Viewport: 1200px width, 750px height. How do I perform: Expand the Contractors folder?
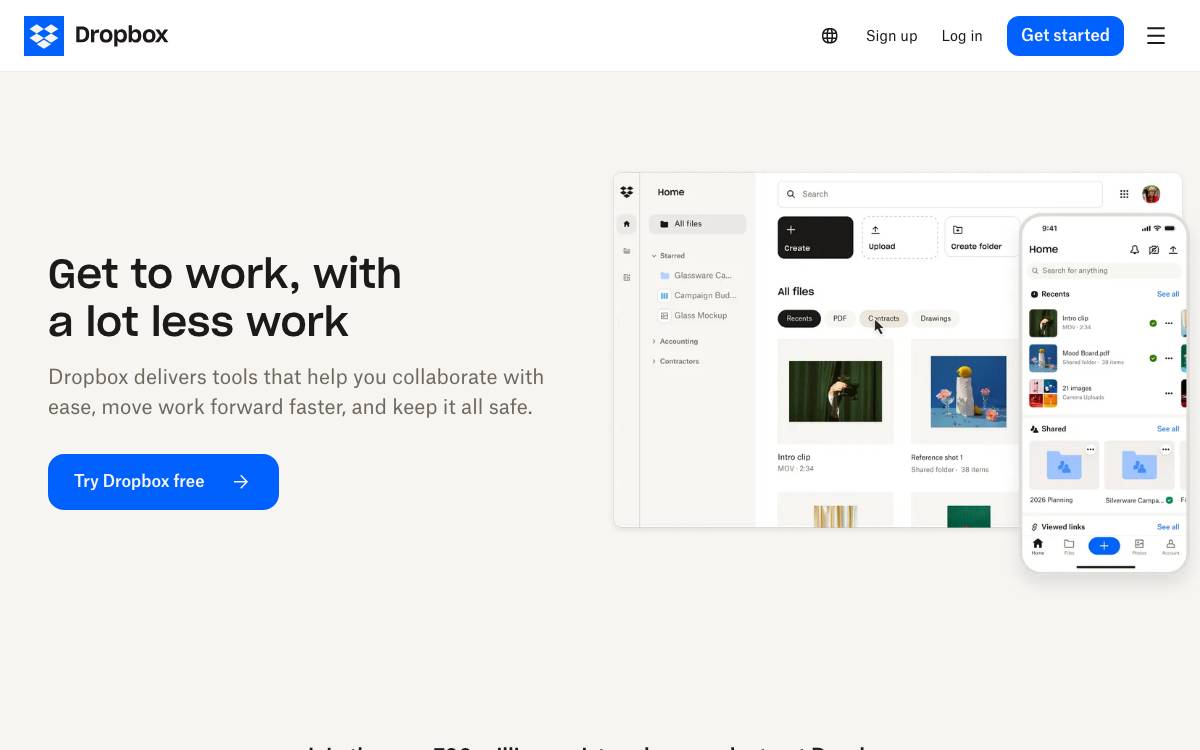pos(676,361)
